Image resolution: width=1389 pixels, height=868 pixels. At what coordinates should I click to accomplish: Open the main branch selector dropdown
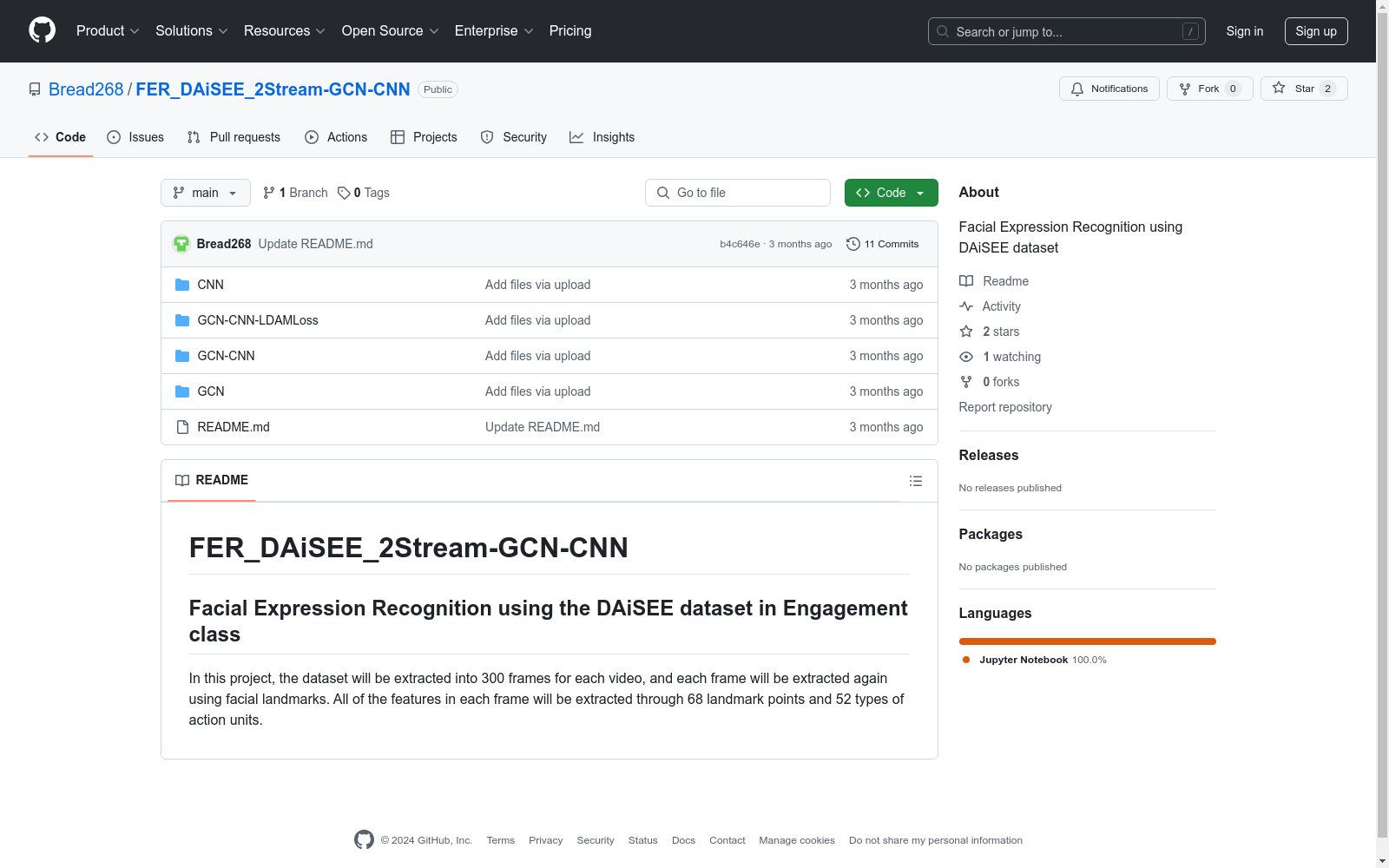click(205, 193)
